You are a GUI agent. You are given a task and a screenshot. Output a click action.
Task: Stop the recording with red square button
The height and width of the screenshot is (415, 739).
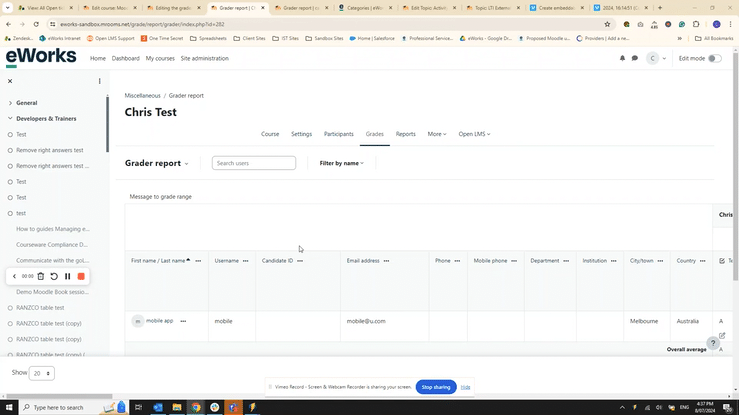pyautogui.click(x=81, y=277)
